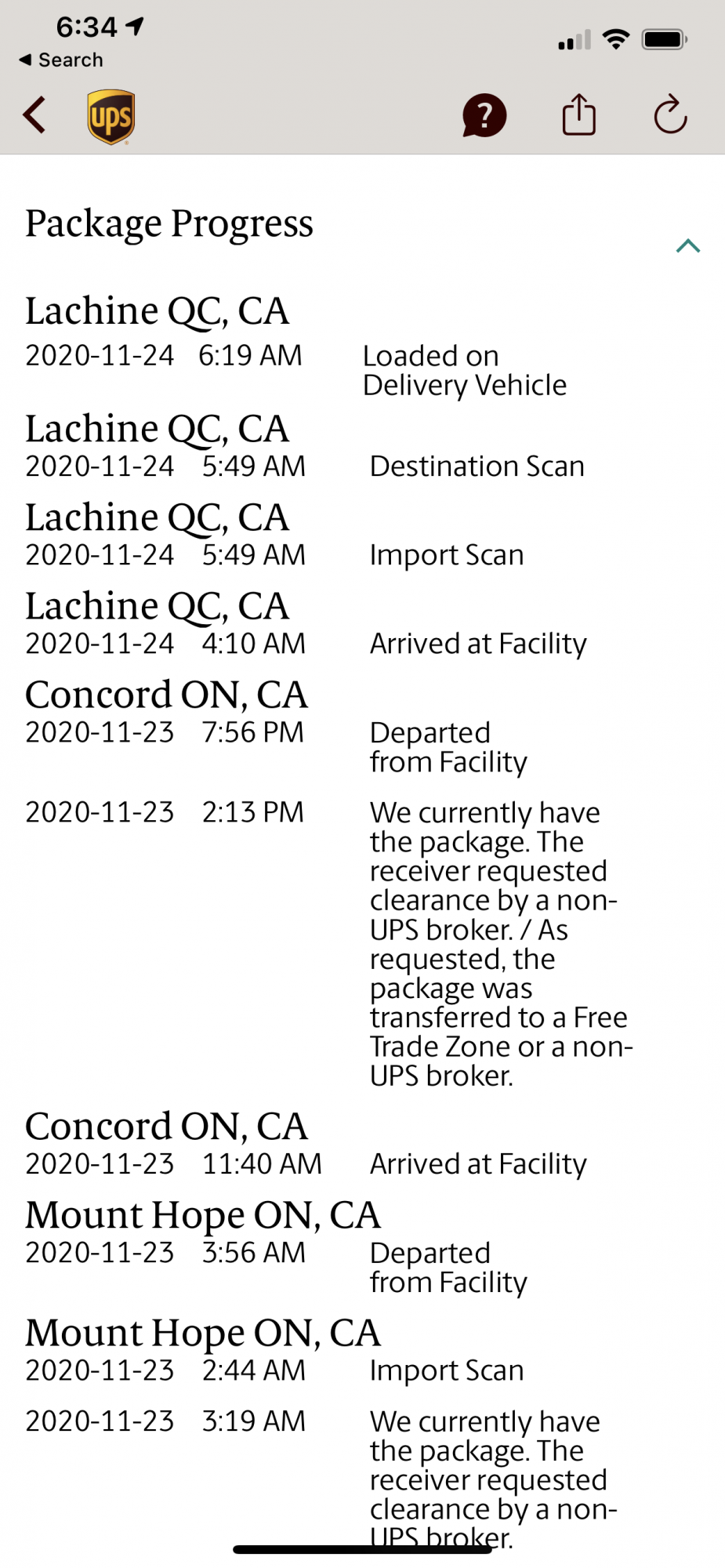Viewport: 725px width, 1568px height.
Task: Tap the UPS shield logo
Action: click(x=111, y=117)
